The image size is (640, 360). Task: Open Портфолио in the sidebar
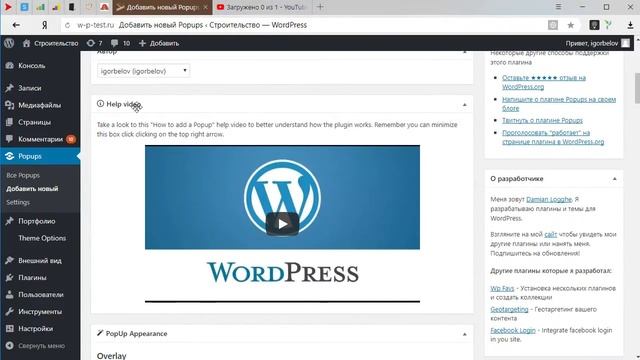[x=36, y=221]
